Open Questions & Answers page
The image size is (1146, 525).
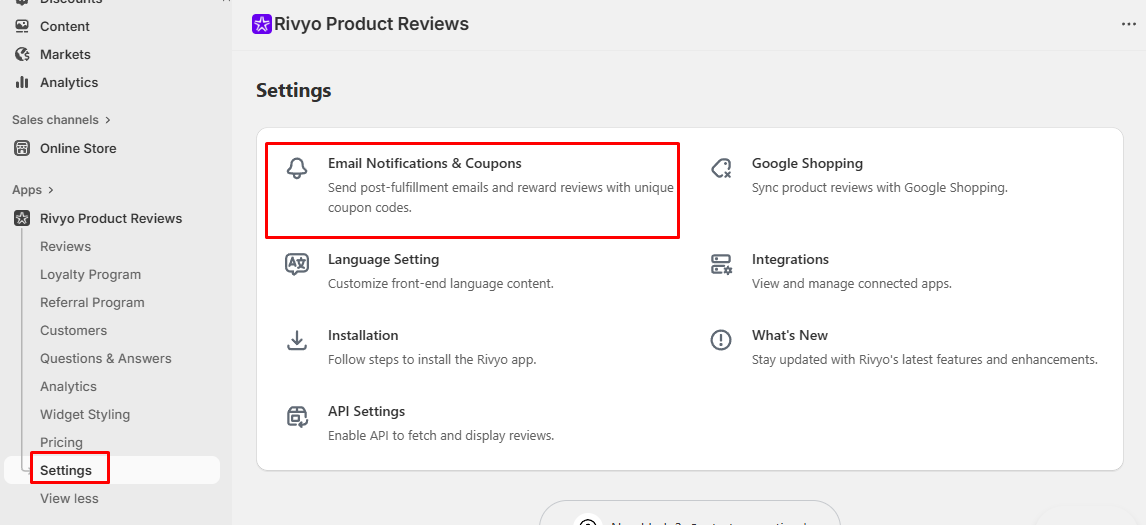[x=106, y=358]
